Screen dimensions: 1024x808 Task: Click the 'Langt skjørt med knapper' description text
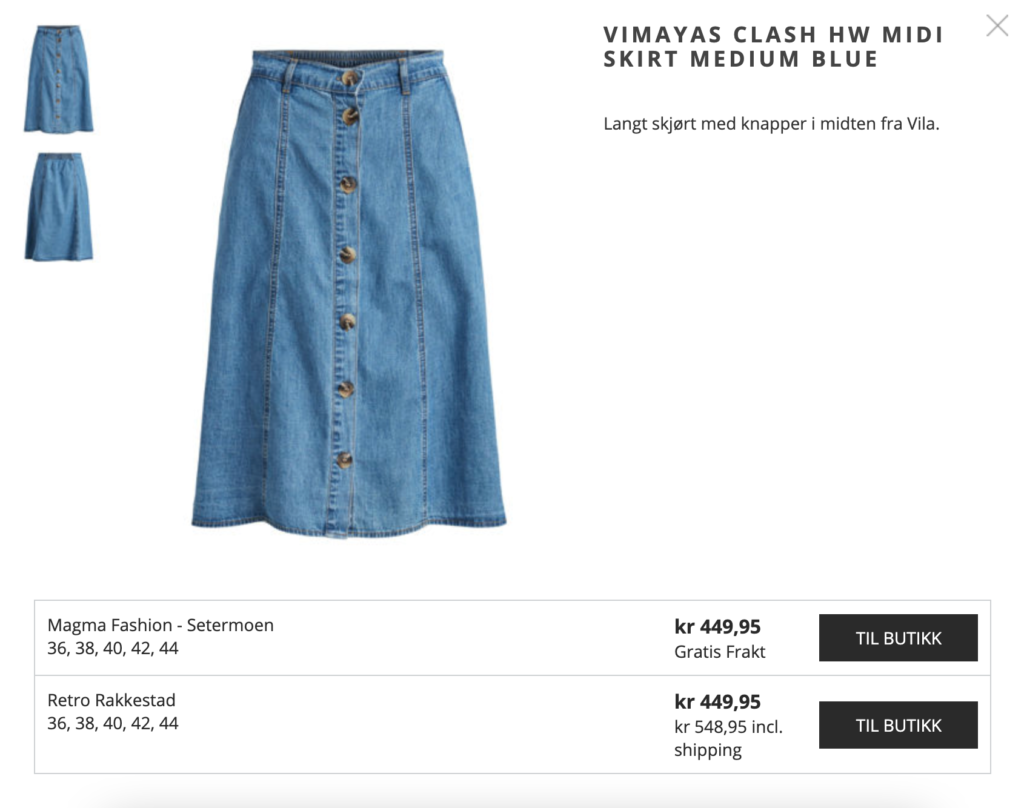771,123
